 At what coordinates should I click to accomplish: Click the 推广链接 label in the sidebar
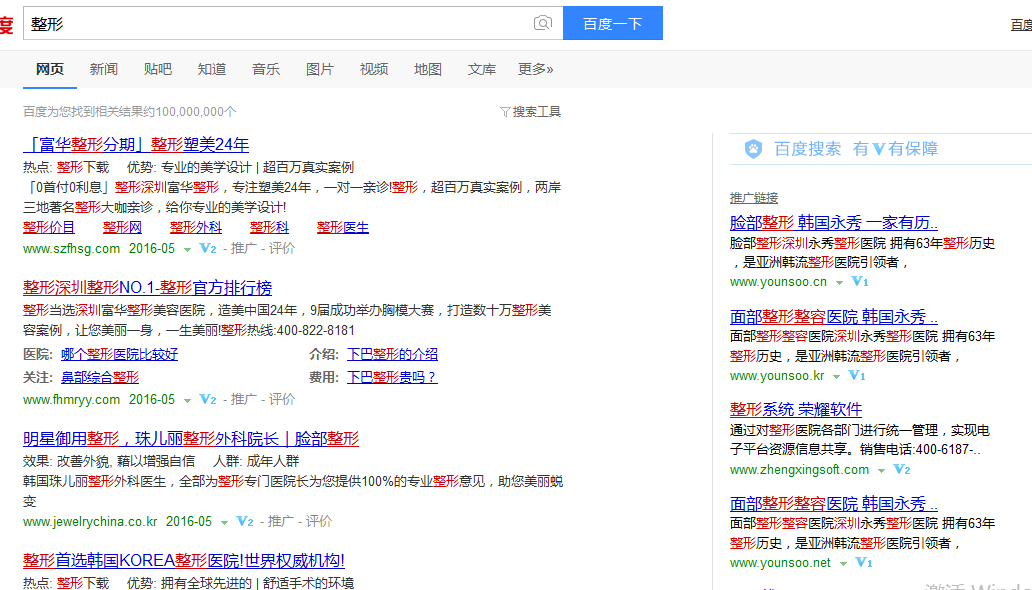[754, 198]
